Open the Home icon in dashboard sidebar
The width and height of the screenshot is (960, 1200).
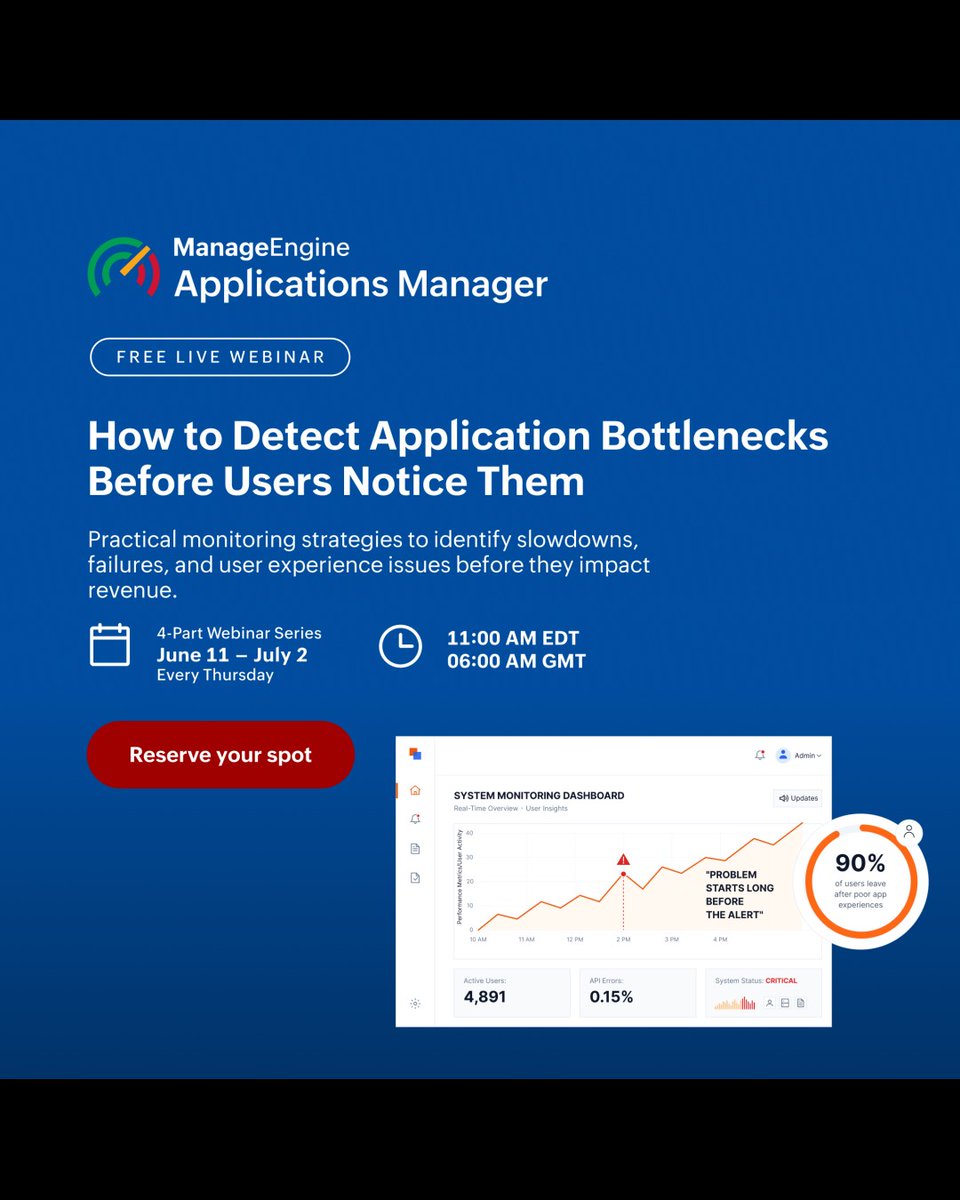(x=415, y=790)
